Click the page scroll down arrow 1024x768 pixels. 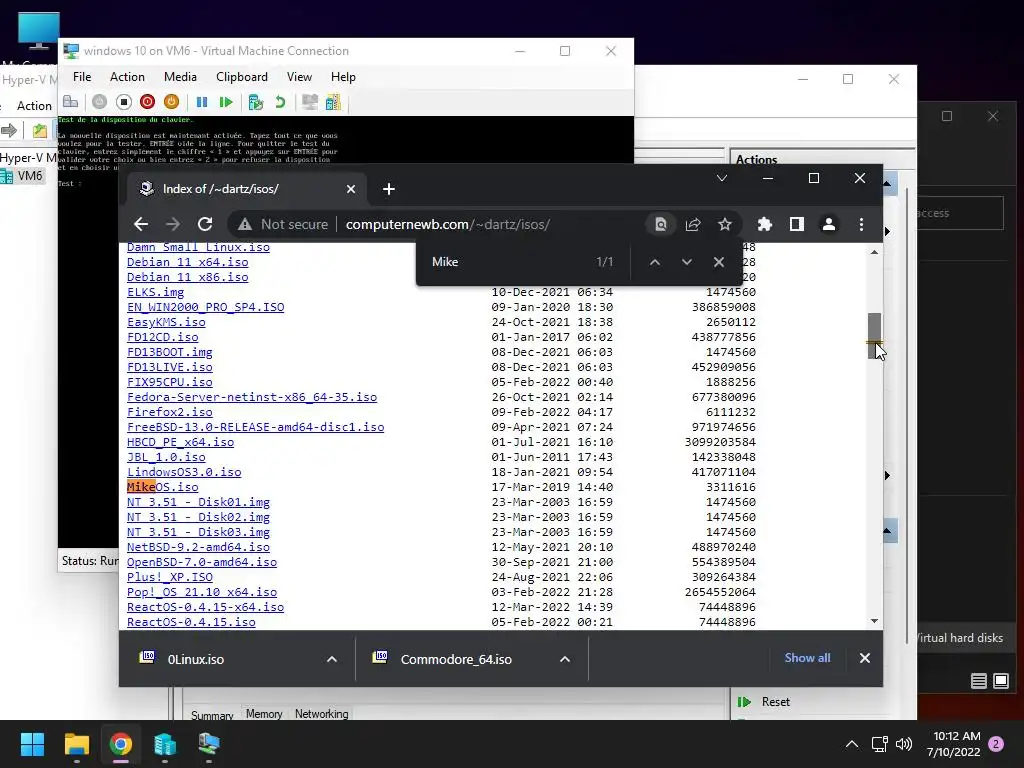874,621
